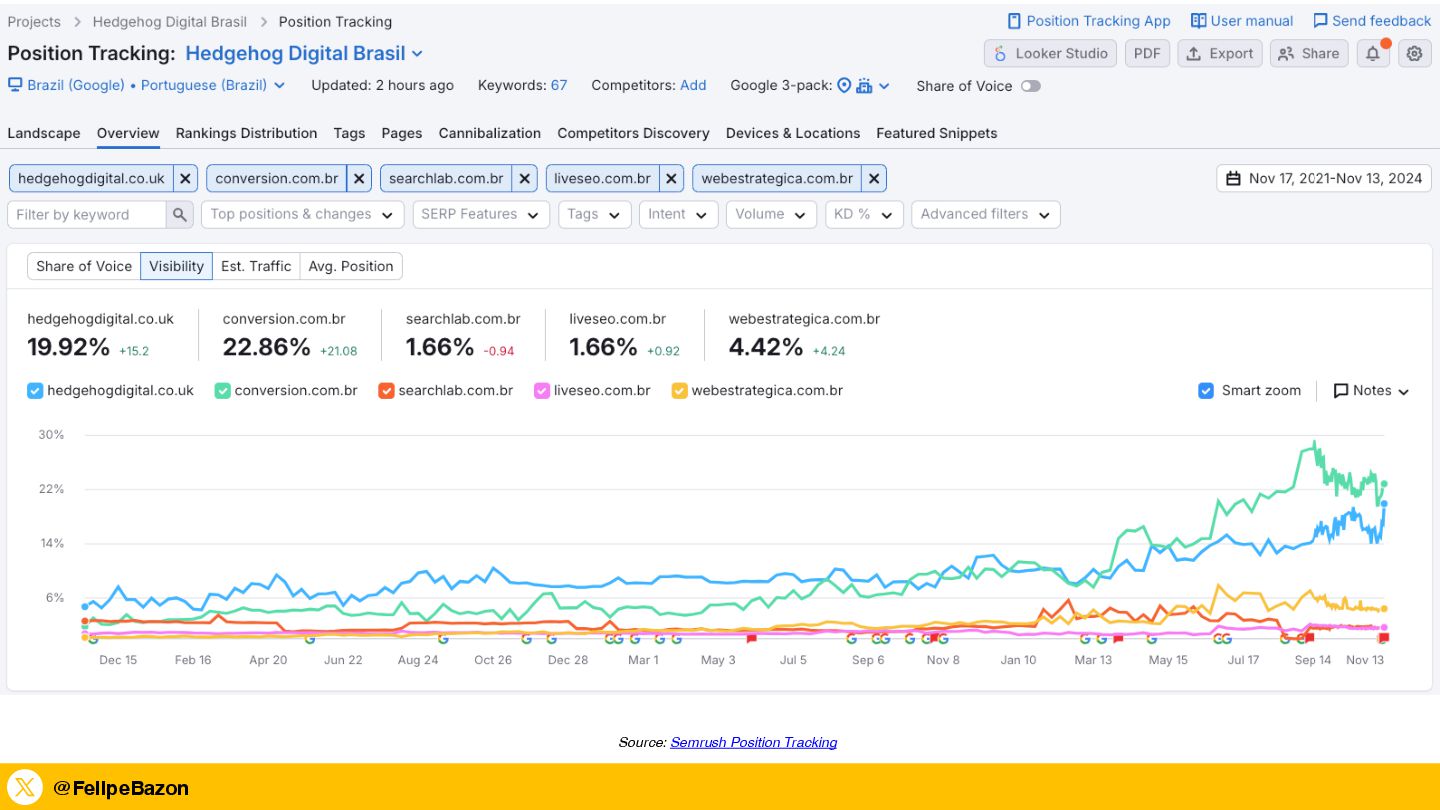Toggle the Share of Voice switch
This screenshot has width=1440, height=810.
(x=1030, y=86)
